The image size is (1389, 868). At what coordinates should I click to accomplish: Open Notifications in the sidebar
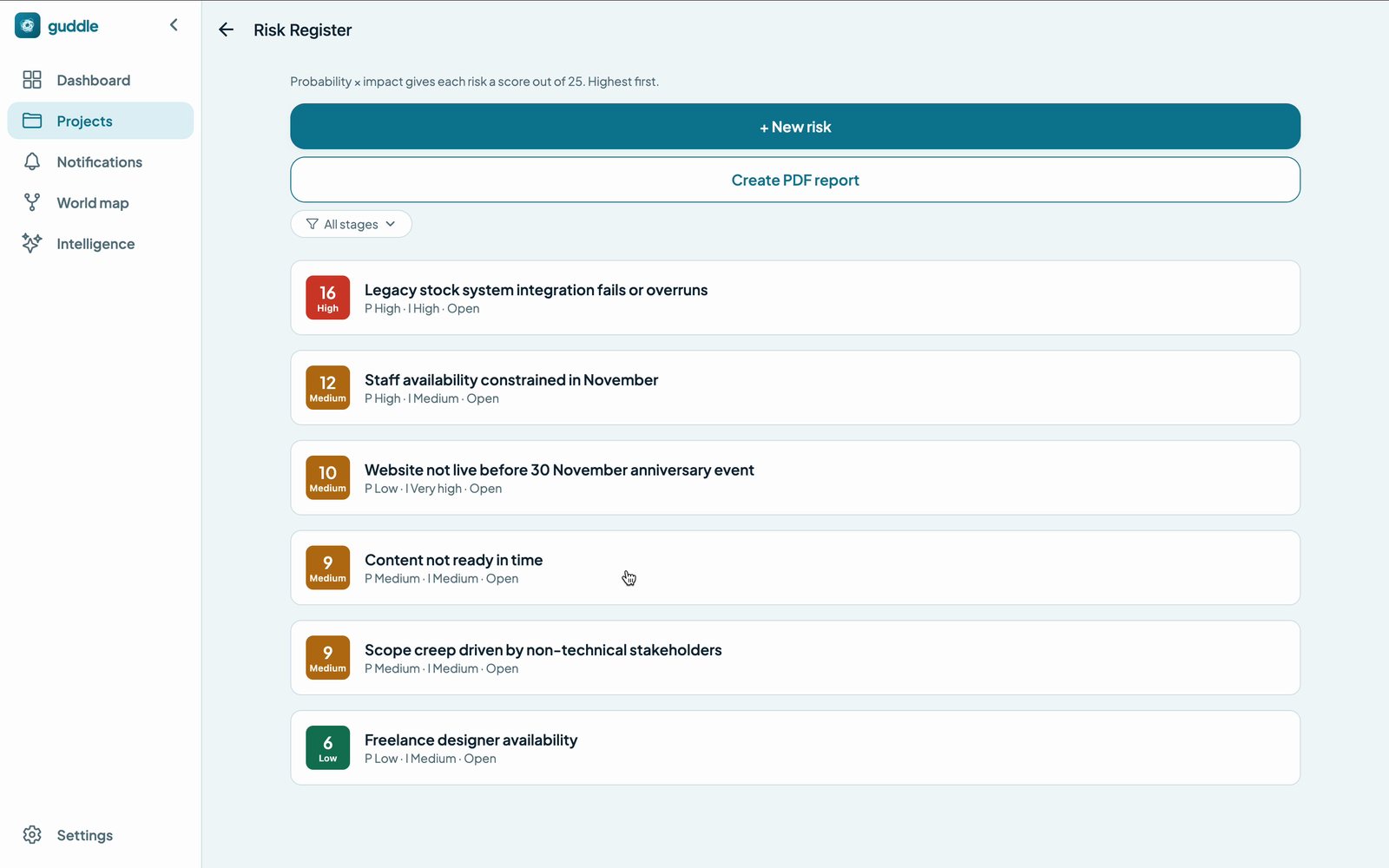click(101, 161)
